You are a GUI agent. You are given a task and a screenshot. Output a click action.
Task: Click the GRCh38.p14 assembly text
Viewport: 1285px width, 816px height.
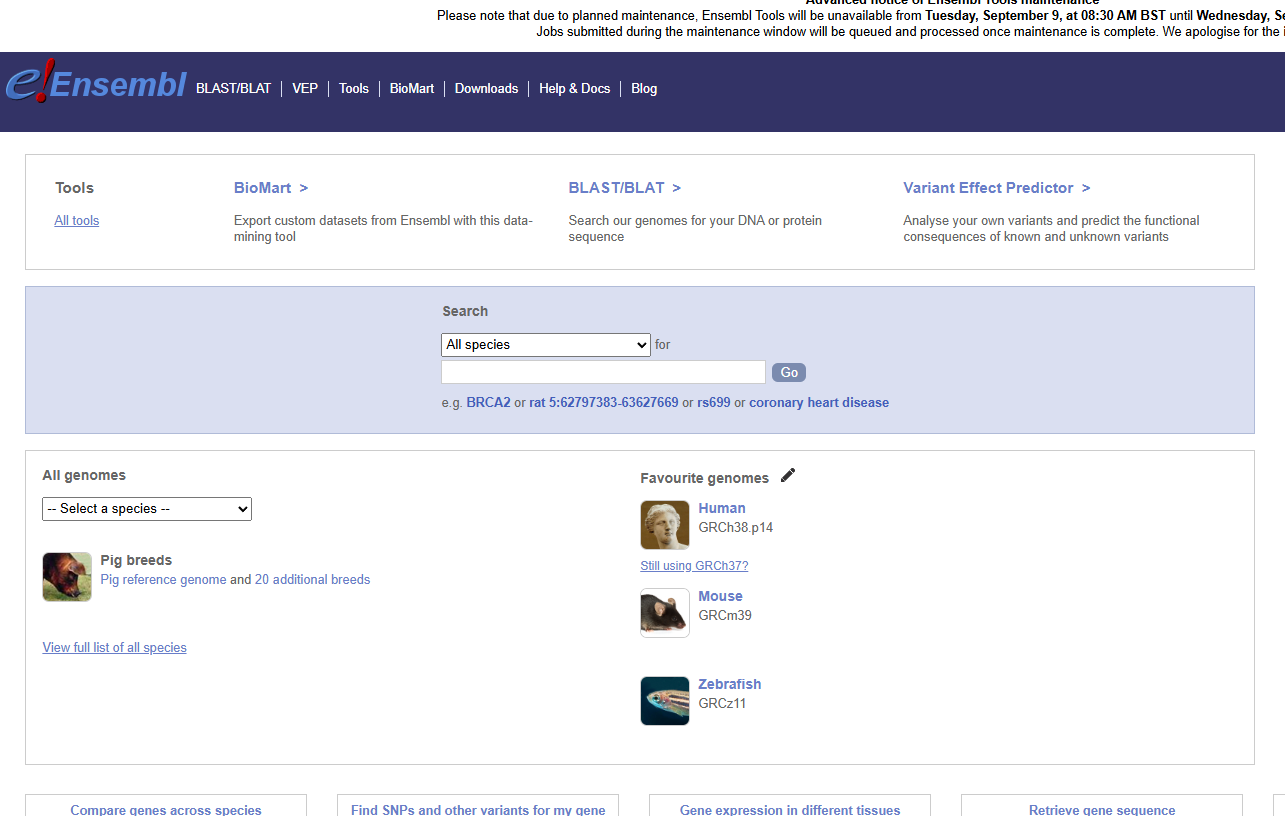(x=736, y=527)
